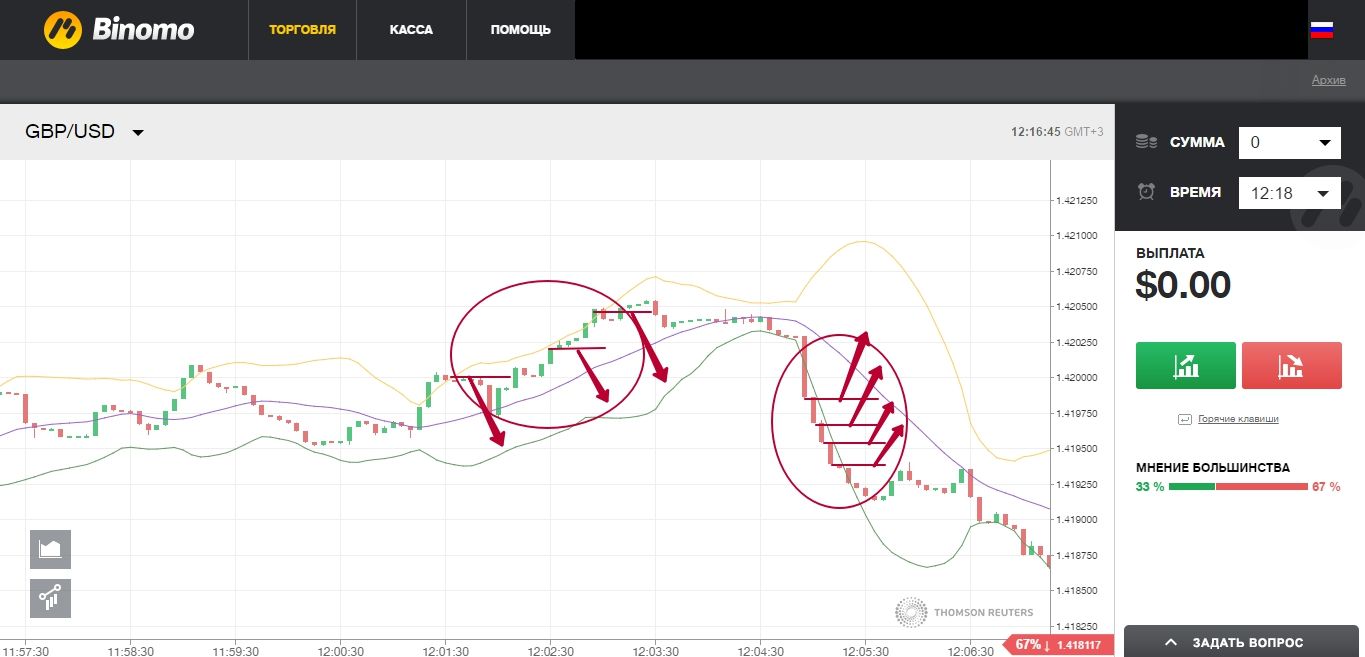
Task: Click the green buy up button
Action: pos(1186,365)
